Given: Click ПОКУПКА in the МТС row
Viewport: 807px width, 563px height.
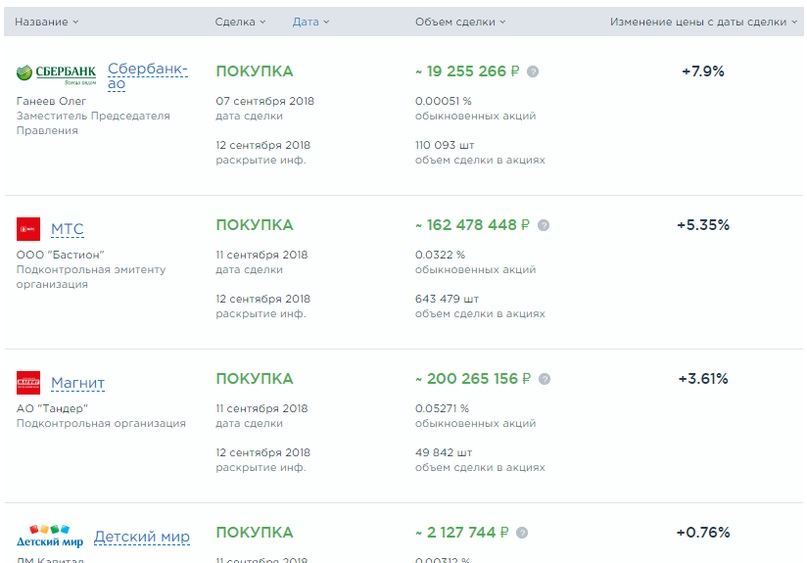Looking at the screenshot, I should click(254, 225).
